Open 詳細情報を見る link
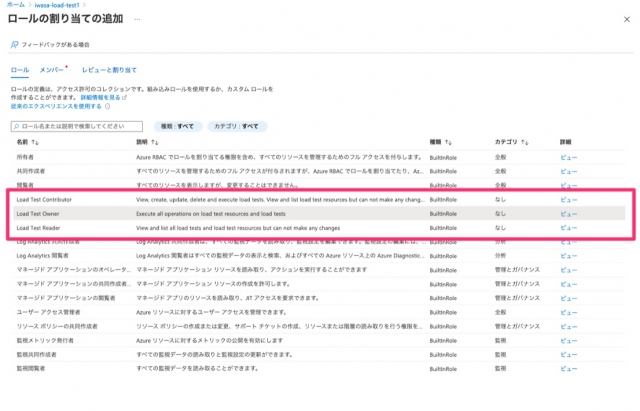The height and width of the screenshot is (411, 640). [101, 98]
